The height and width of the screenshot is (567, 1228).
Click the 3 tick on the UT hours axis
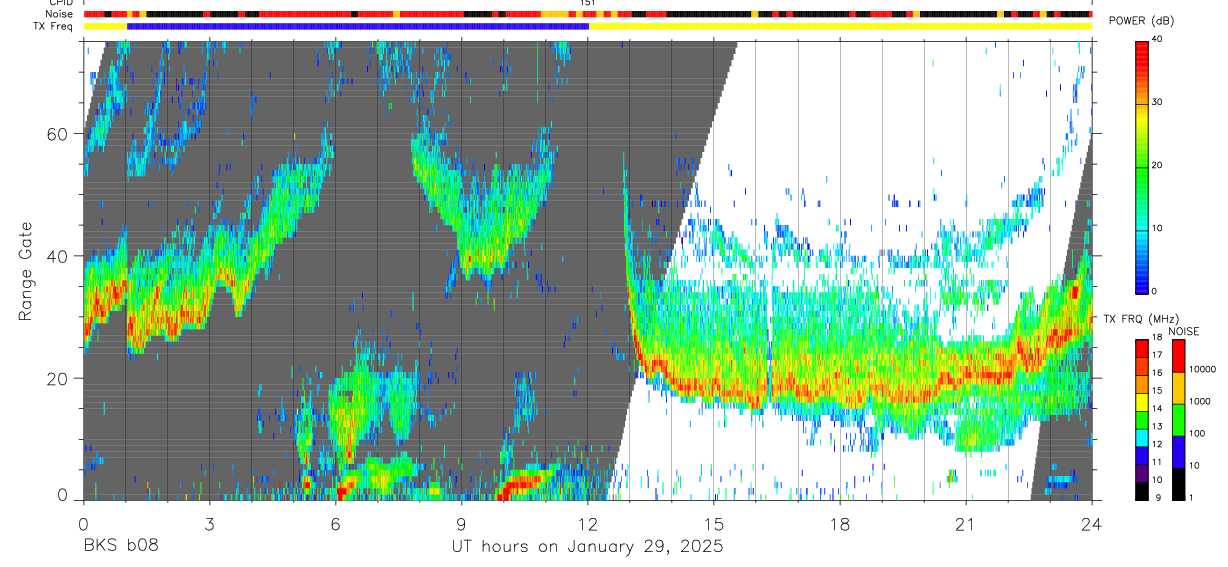coord(209,524)
